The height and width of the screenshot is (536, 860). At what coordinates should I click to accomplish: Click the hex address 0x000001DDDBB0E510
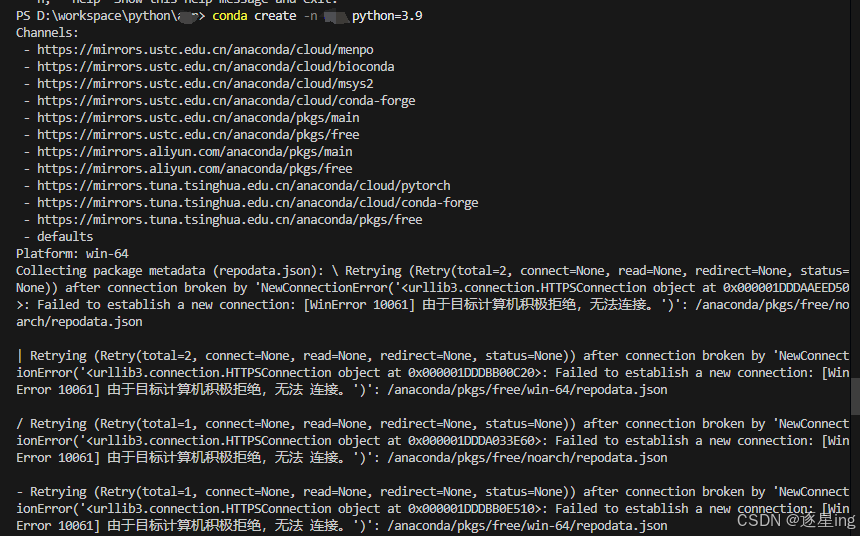pyautogui.click(x=471, y=509)
